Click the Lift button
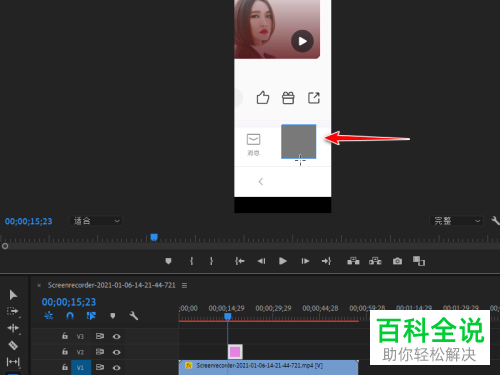 click(353, 261)
